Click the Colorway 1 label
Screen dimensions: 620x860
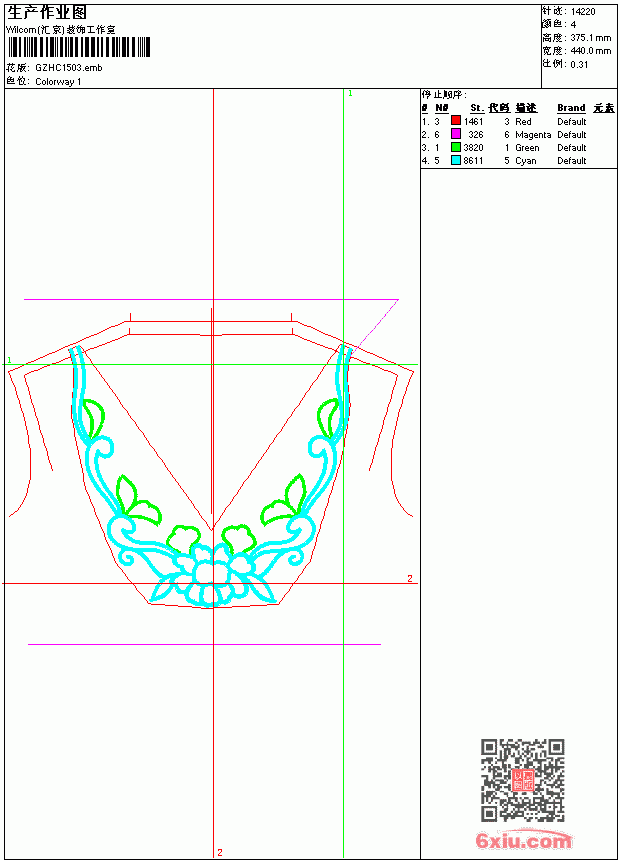[x=58, y=82]
